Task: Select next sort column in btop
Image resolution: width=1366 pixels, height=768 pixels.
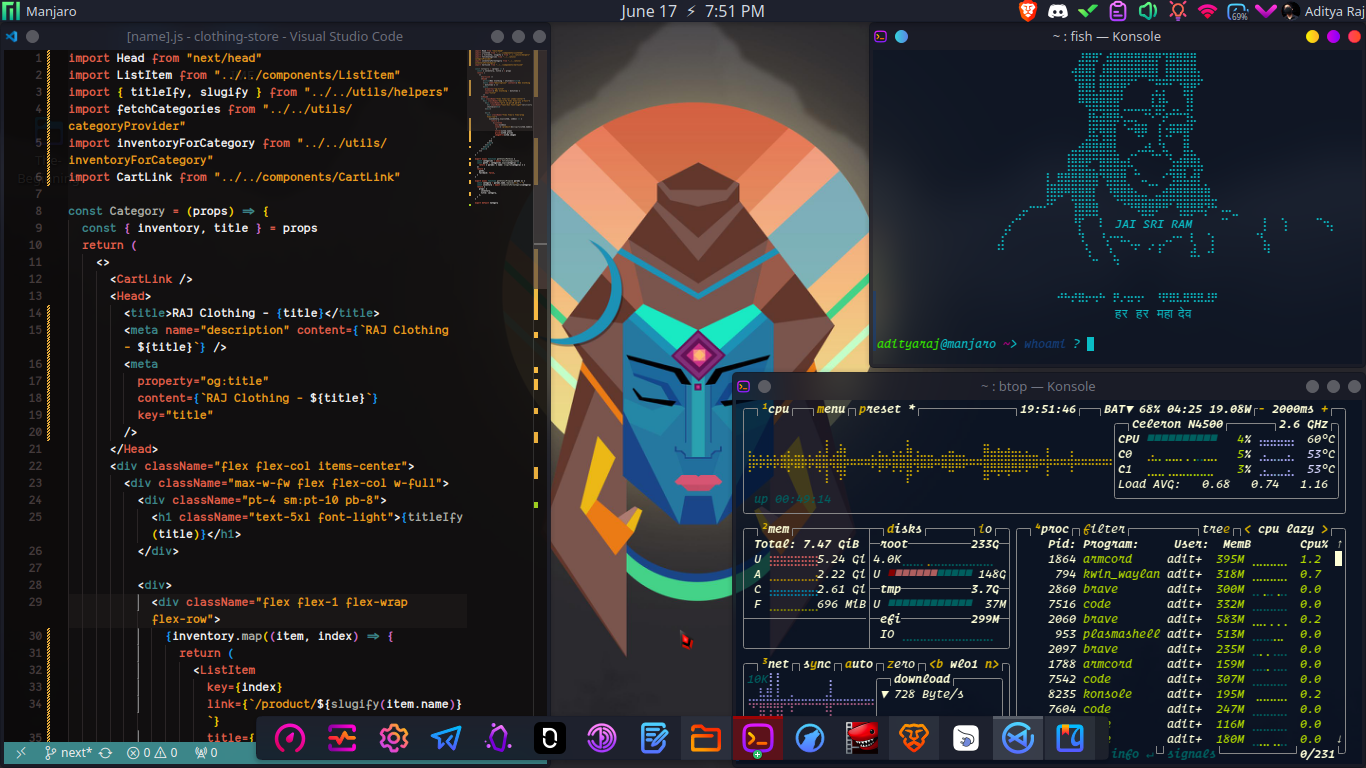Action: click(x=1325, y=529)
